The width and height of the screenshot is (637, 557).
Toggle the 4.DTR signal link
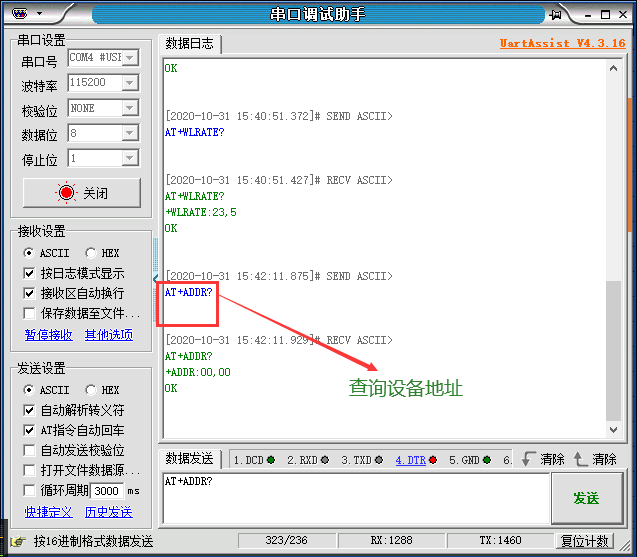(411, 460)
